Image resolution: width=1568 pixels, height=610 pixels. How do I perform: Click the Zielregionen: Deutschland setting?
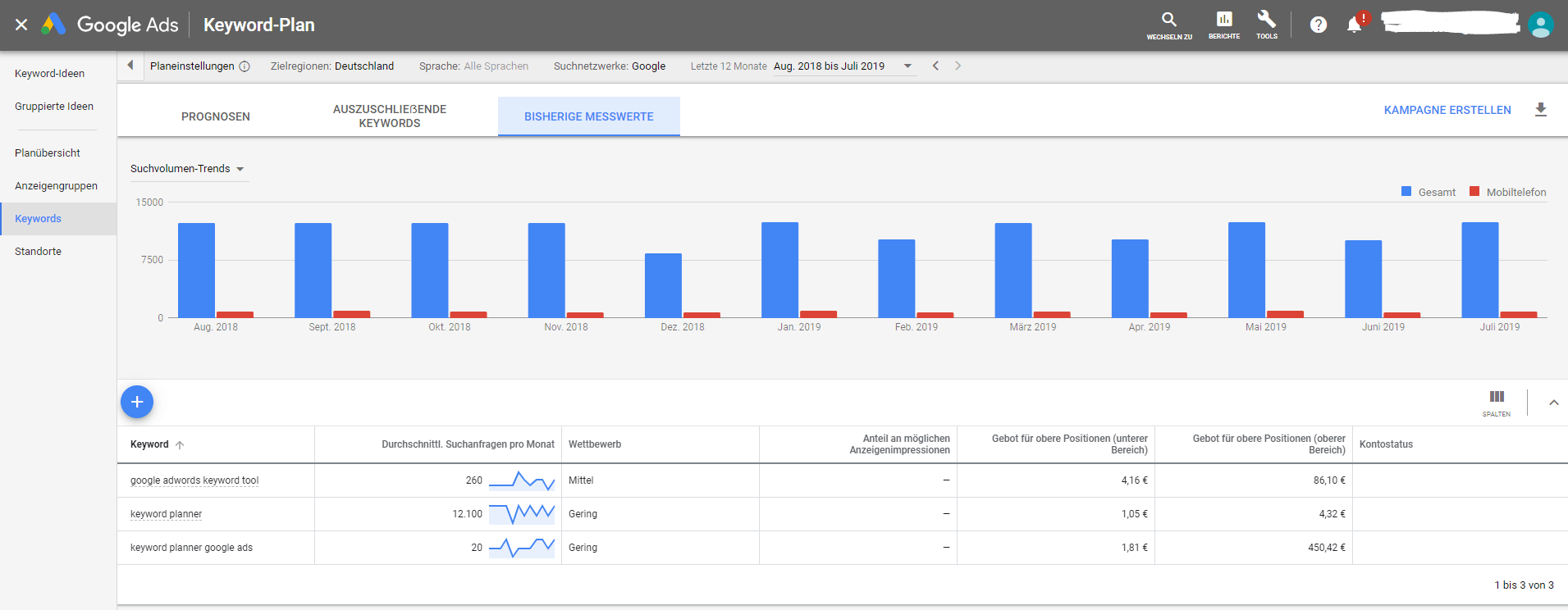click(332, 66)
